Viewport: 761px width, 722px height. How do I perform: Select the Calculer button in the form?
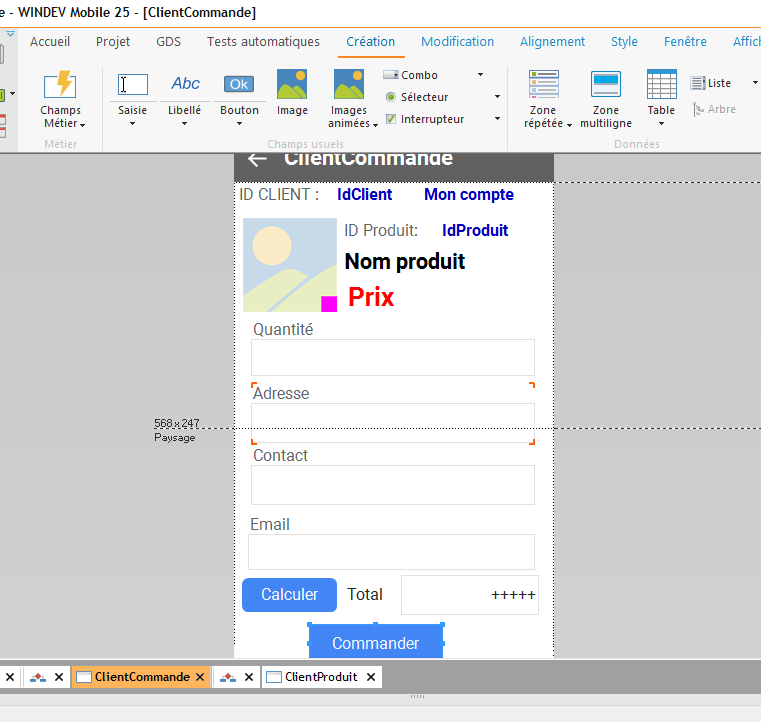[289, 595]
